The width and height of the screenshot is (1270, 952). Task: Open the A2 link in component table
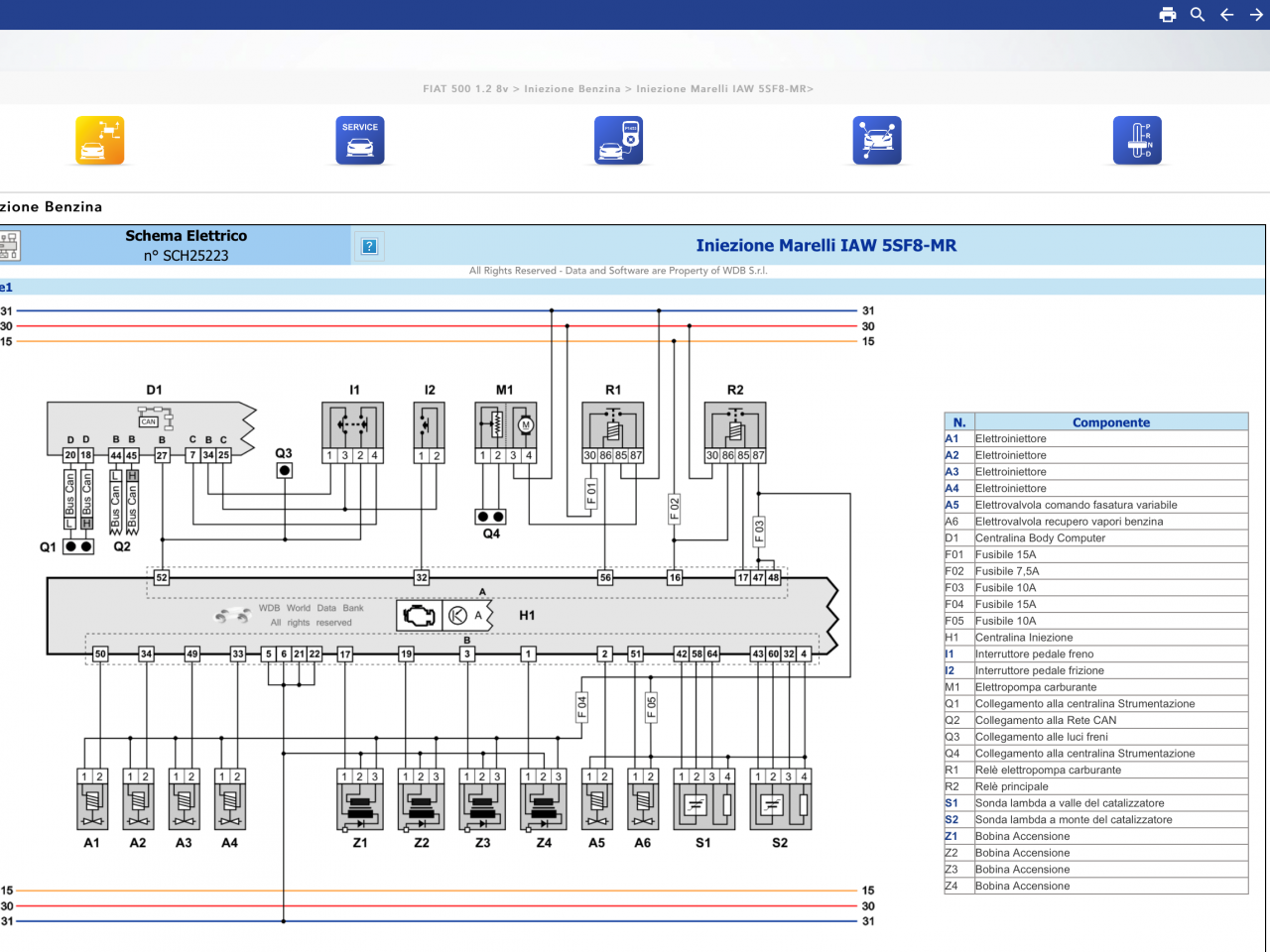[952, 455]
